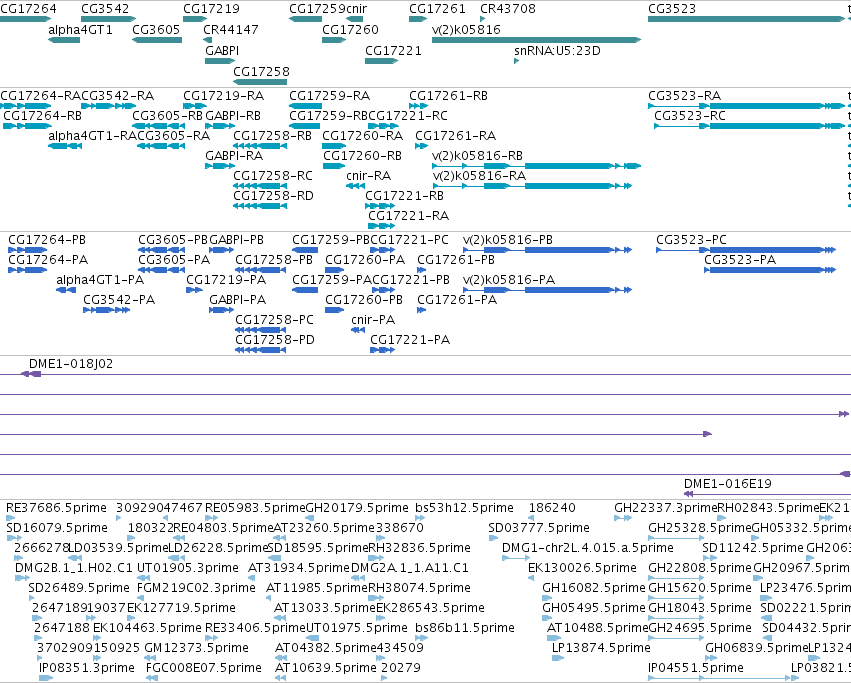This screenshot has height=683, width=851.
Task: Click the CG3605-PB protein label
Action: click(173, 240)
